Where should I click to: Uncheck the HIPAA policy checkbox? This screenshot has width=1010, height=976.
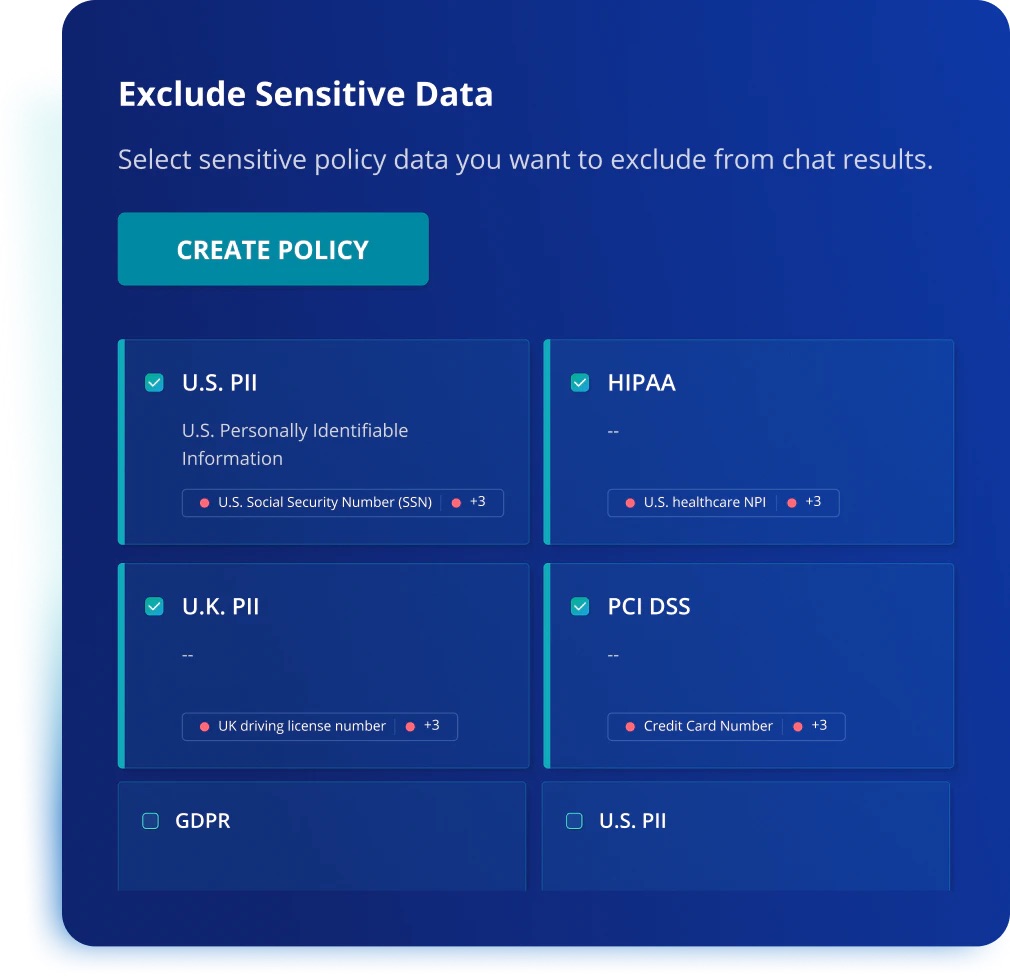click(580, 382)
